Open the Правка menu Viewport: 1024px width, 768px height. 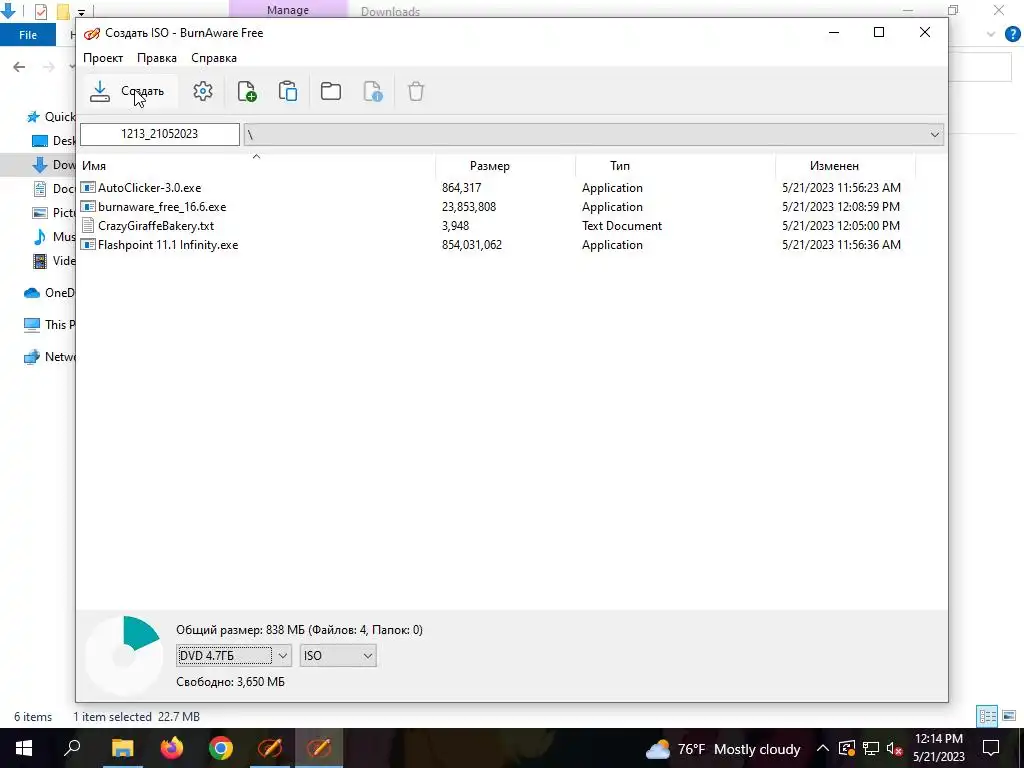click(157, 58)
